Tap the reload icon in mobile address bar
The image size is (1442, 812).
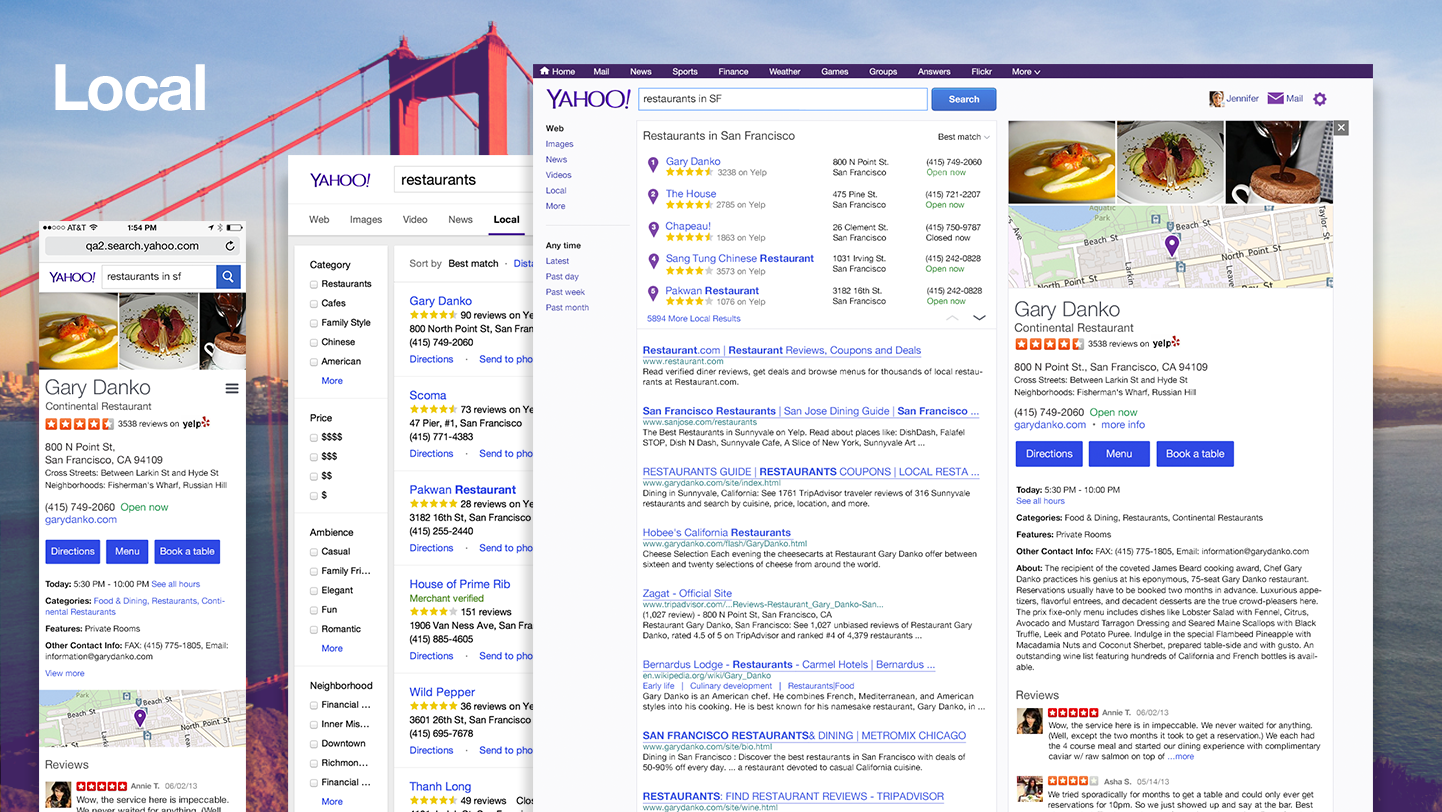click(230, 246)
